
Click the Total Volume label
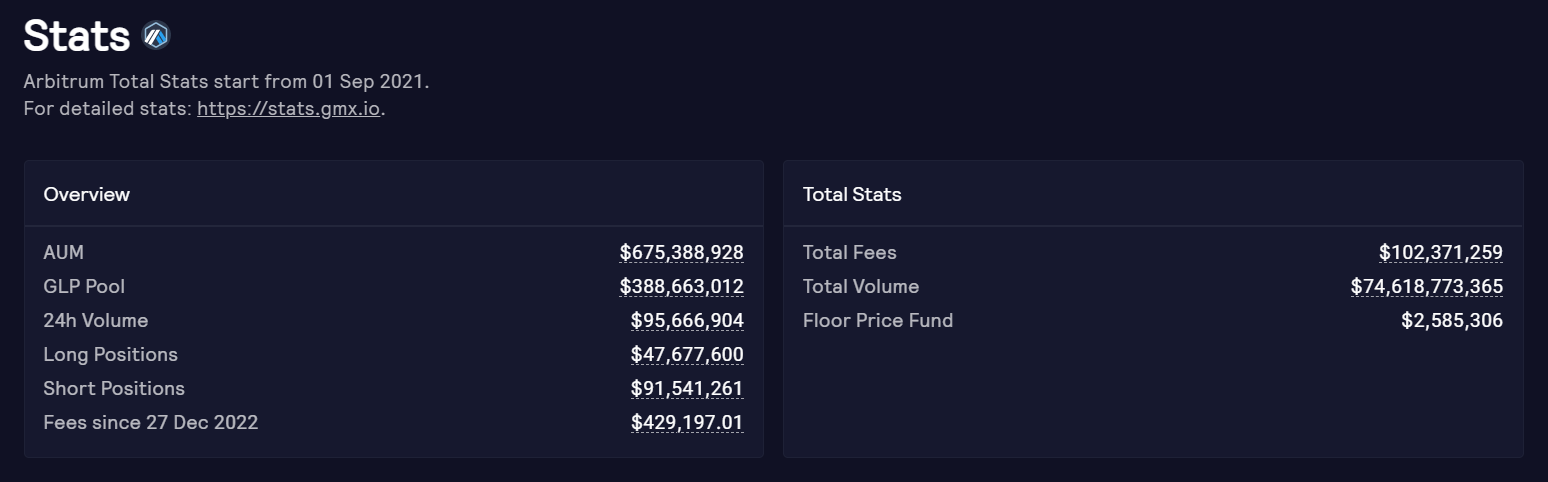coord(861,286)
